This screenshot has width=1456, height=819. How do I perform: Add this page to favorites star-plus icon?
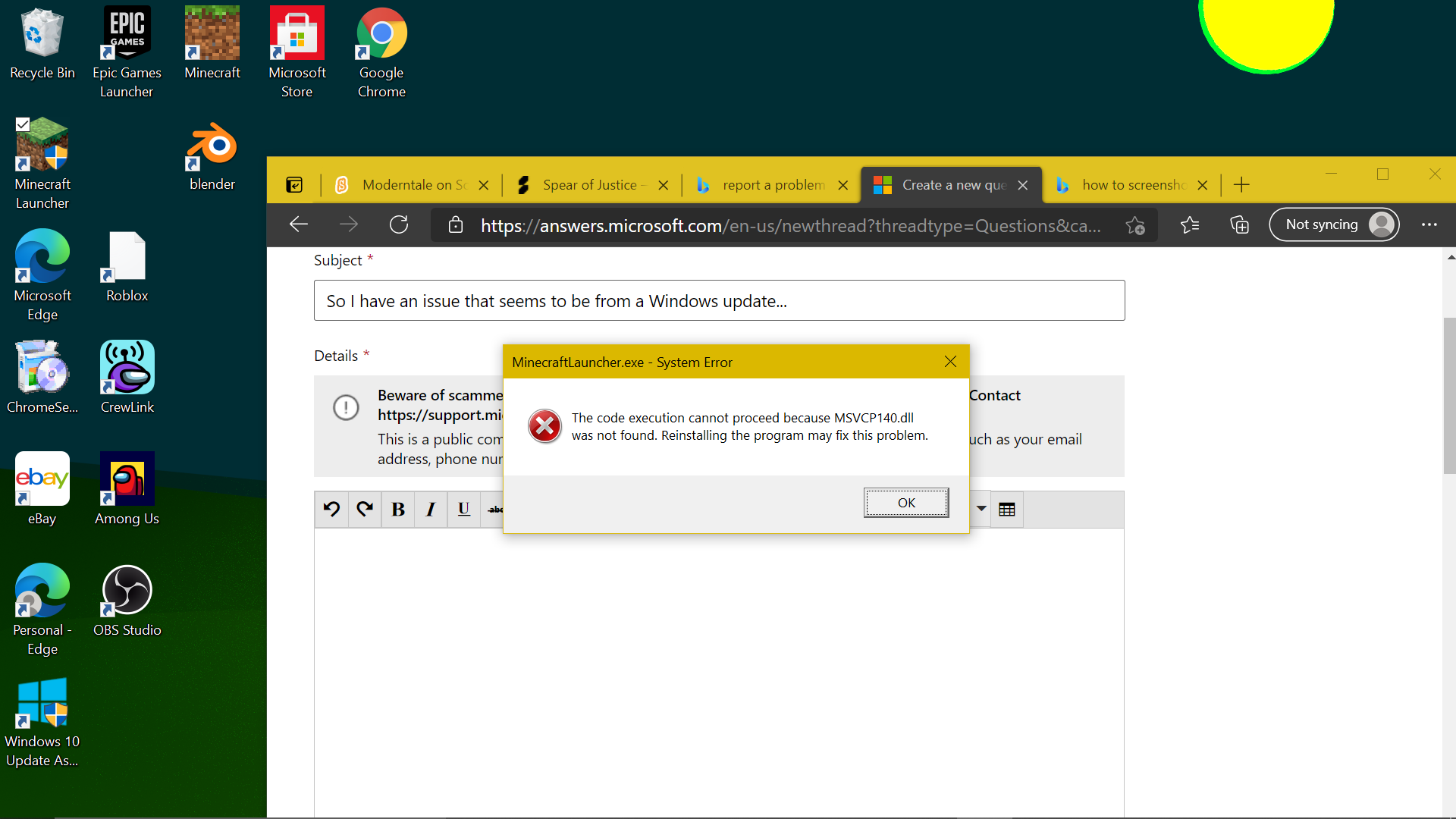(1135, 225)
